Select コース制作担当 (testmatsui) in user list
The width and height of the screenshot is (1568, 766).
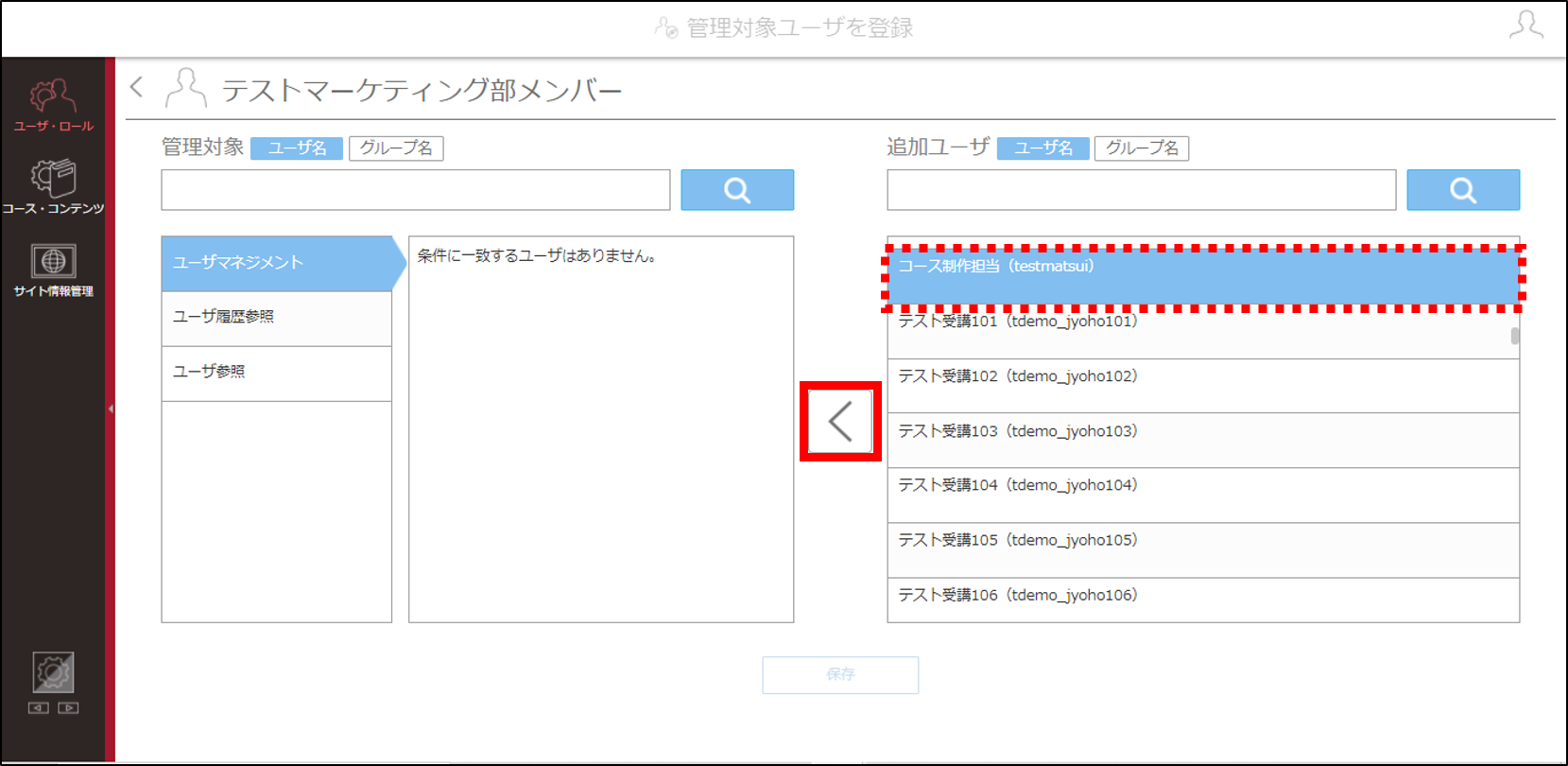pos(1203,277)
